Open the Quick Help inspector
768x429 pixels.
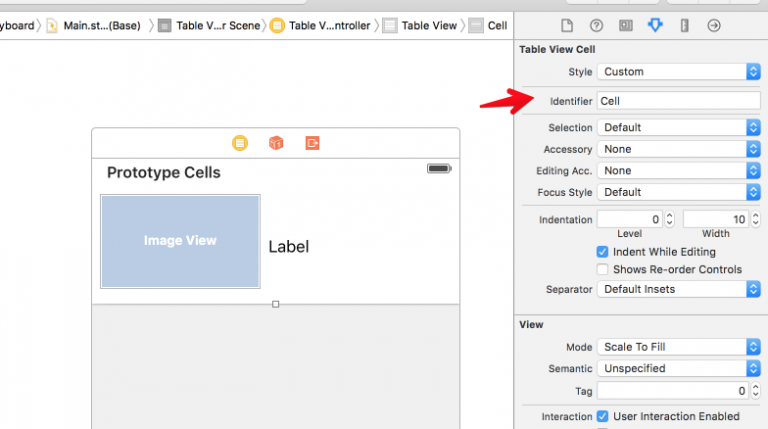point(596,26)
